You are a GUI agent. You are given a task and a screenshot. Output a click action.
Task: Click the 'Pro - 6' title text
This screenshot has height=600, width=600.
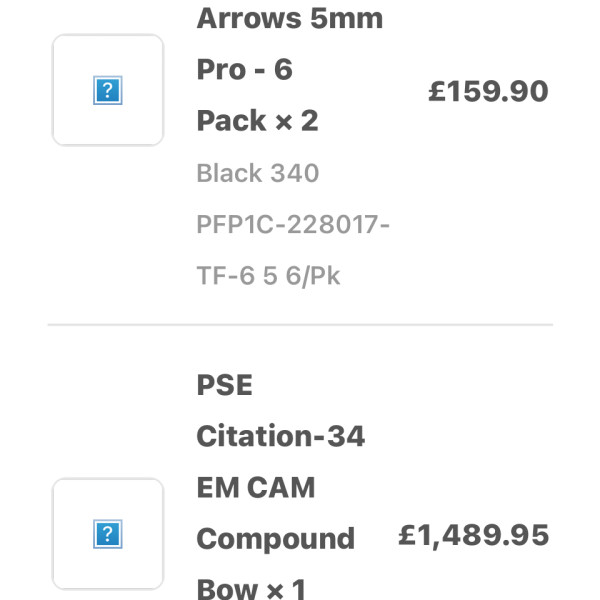tap(245, 70)
